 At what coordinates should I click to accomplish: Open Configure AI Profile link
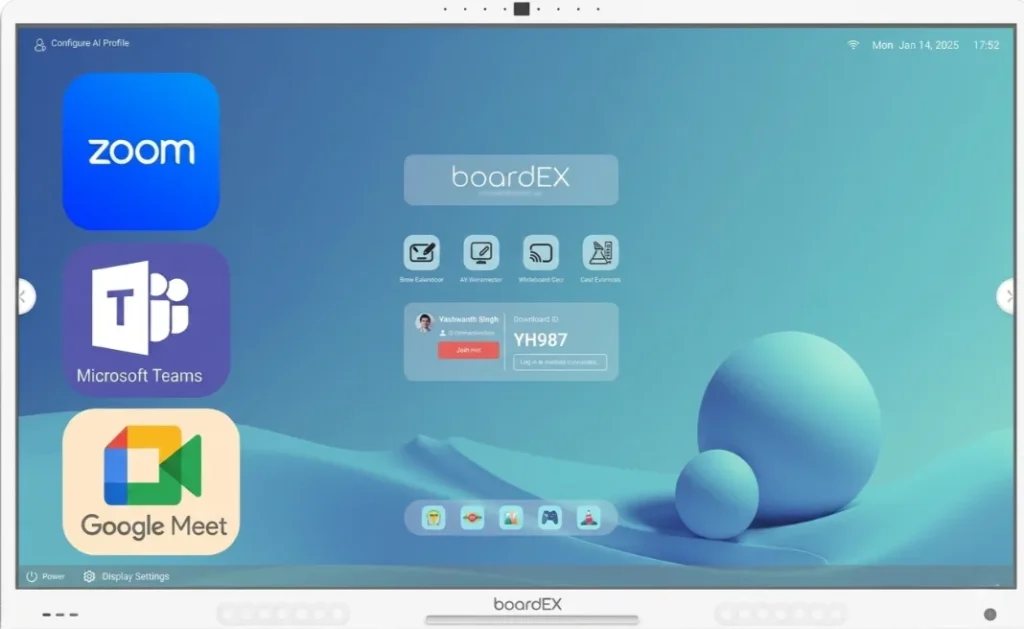[90, 43]
